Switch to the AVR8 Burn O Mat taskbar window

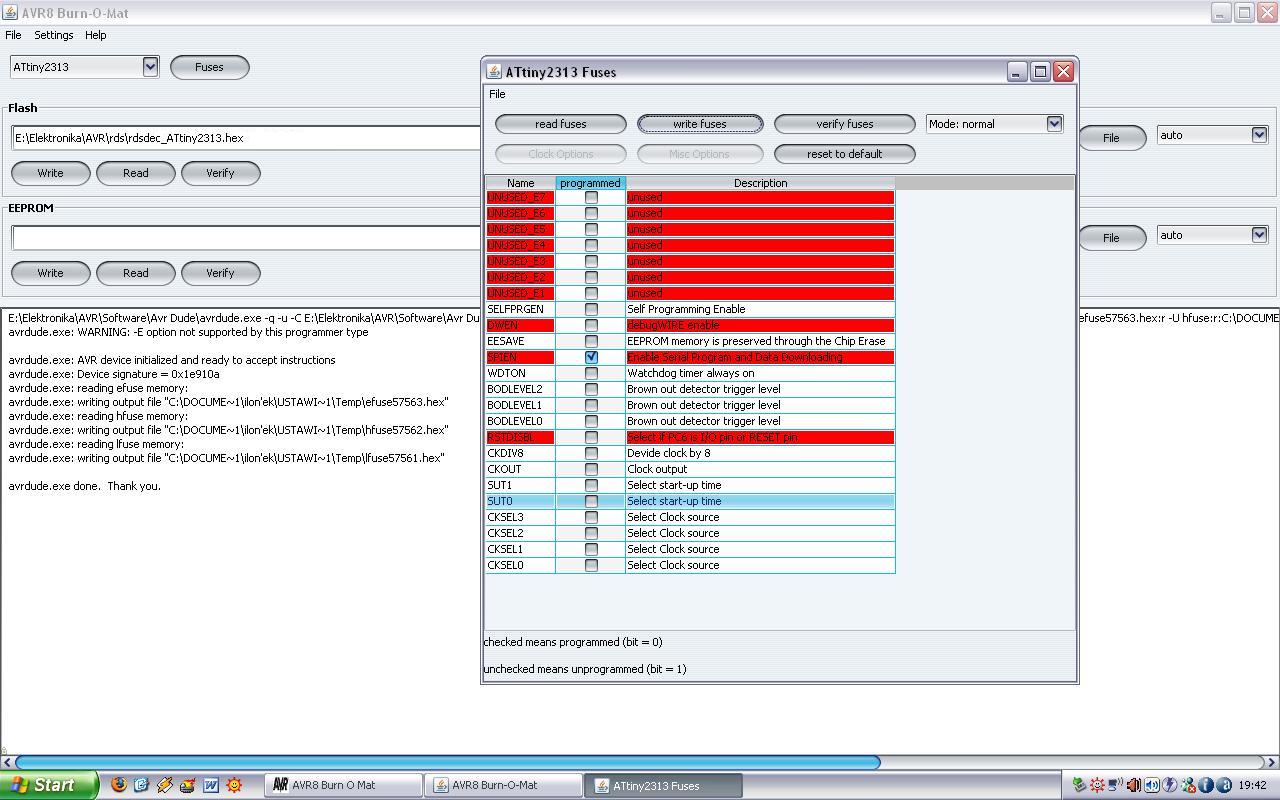[x=342, y=785]
